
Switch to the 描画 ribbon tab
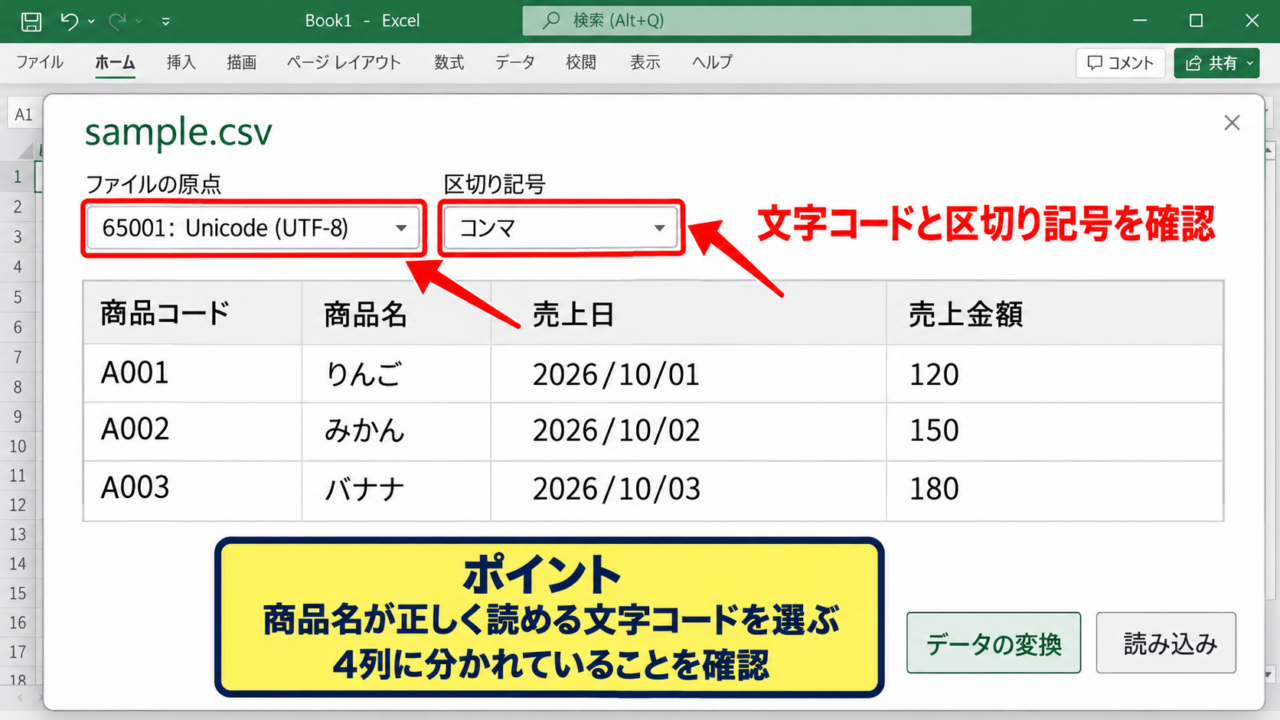(241, 62)
